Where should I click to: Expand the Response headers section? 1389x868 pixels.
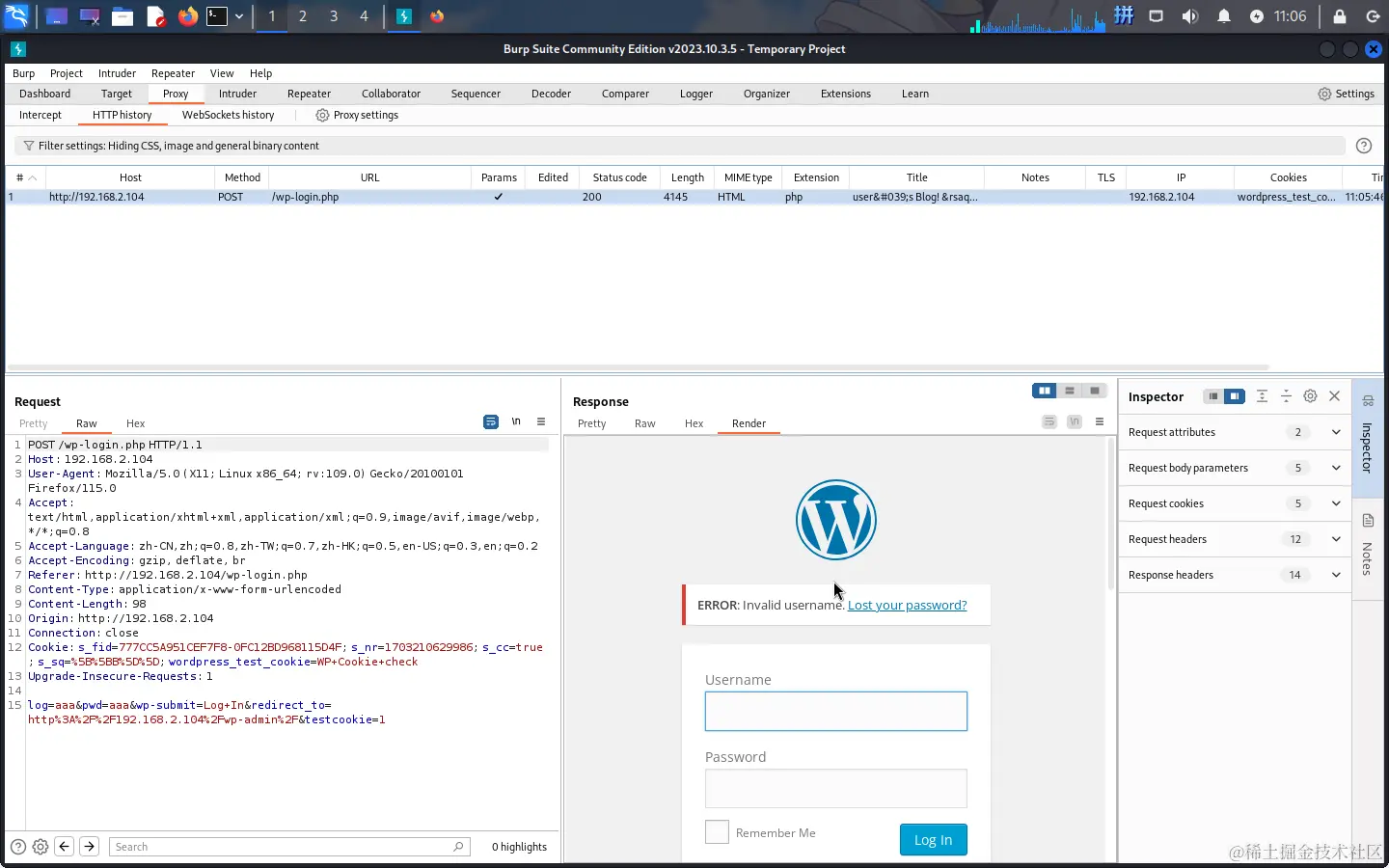coord(1235,575)
